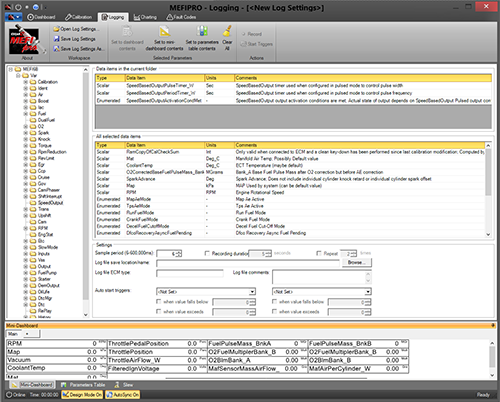This screenshot has width=500, height=402.
Task: Toggle Design Mode On in the status bar
Action: tap(82, 395)
